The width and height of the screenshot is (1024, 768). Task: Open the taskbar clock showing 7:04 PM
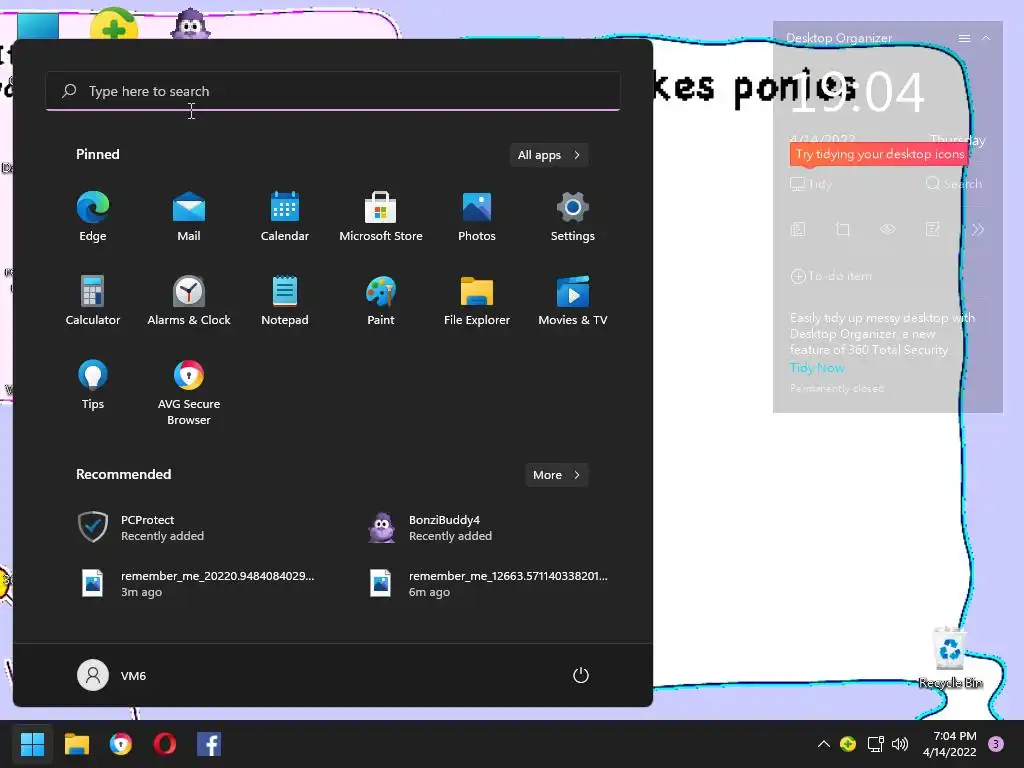click(x=950, y=744)
